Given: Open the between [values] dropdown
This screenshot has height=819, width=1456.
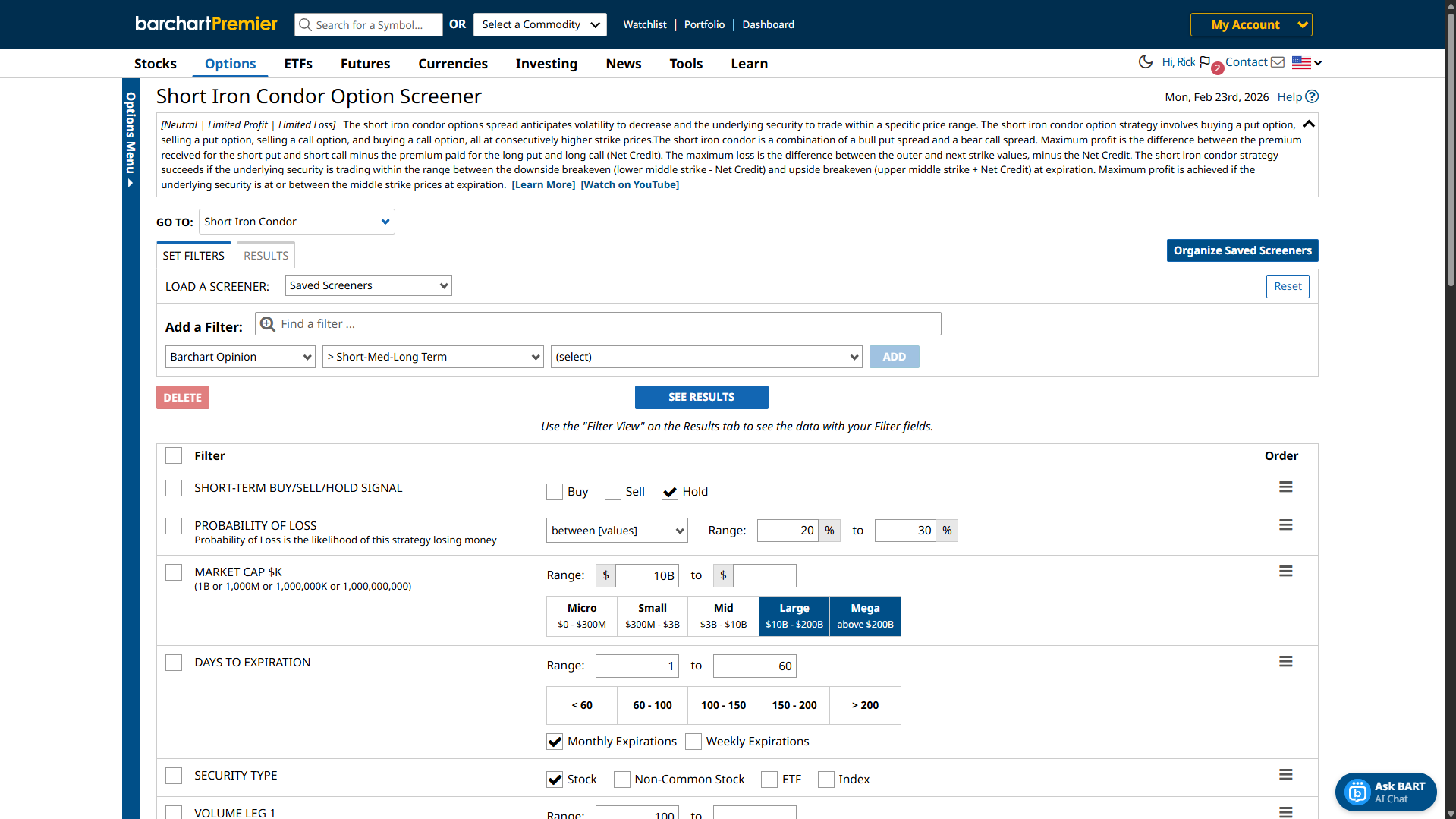Looking at the screenshot, I should 617,531.
